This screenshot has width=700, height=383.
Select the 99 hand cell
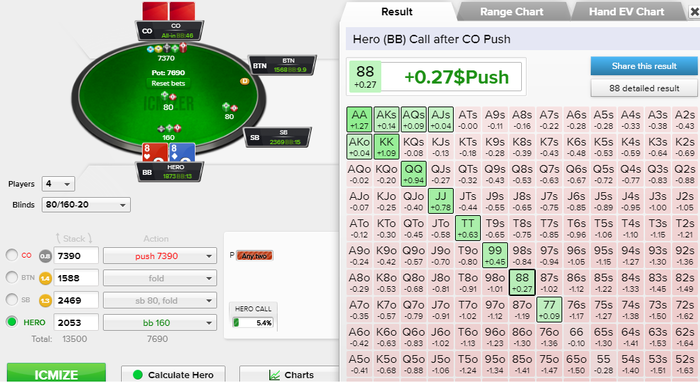click(x=495, y=255)
